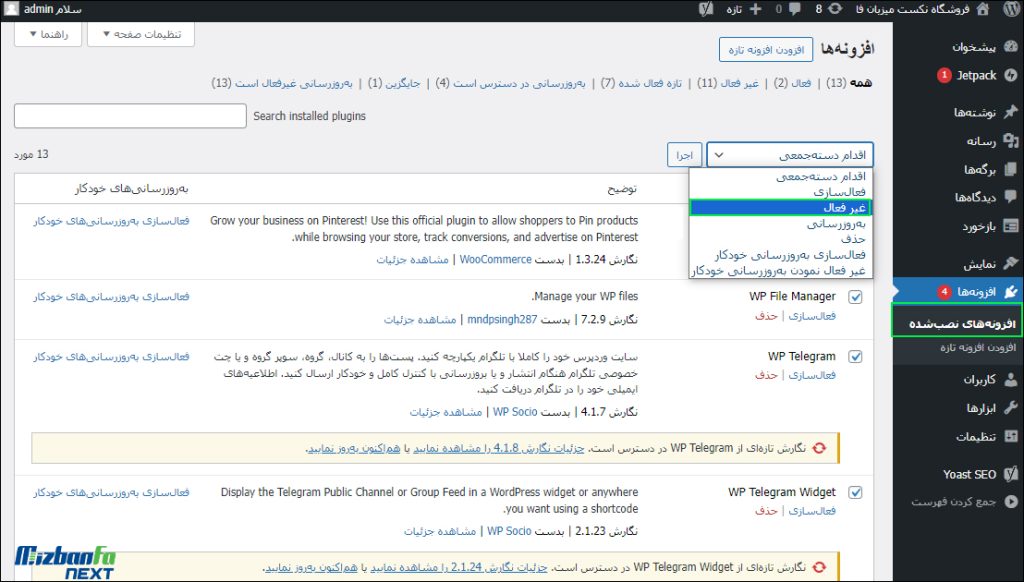The width and height of the screenshot is (1024, 582).
Task: Click the feedback icon (بازخورد)
Action: point(1010,226)
